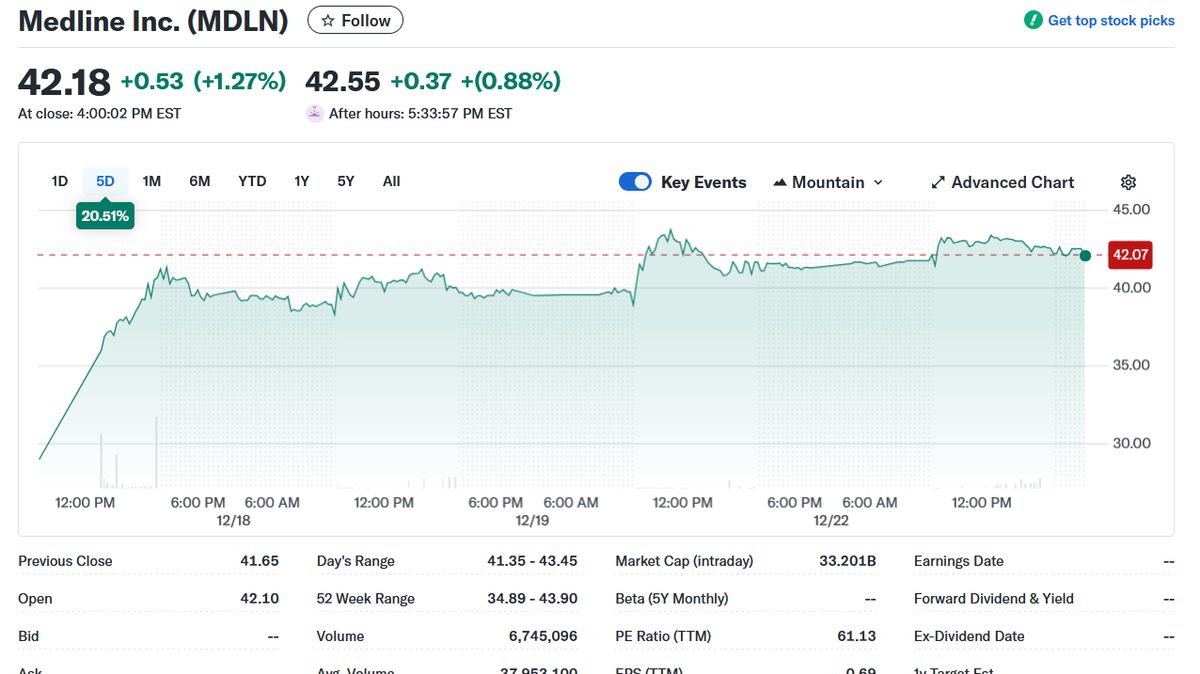Click the red 42.07 price marker
The height and width of the screenshot is (674, 1200).
coord(1130,255)
